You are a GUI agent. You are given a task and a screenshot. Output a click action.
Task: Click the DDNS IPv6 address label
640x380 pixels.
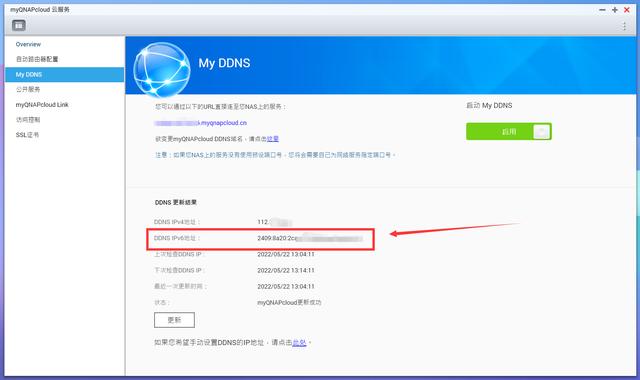pyautogui.click(x=177, y=238)
